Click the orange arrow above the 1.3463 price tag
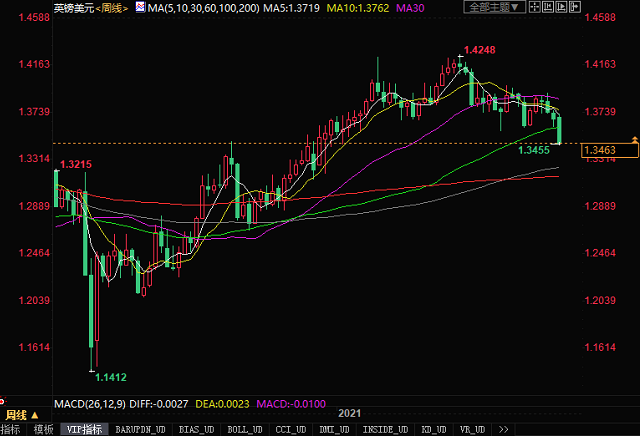Screen dimensions: 640x436 coord(634,138)
